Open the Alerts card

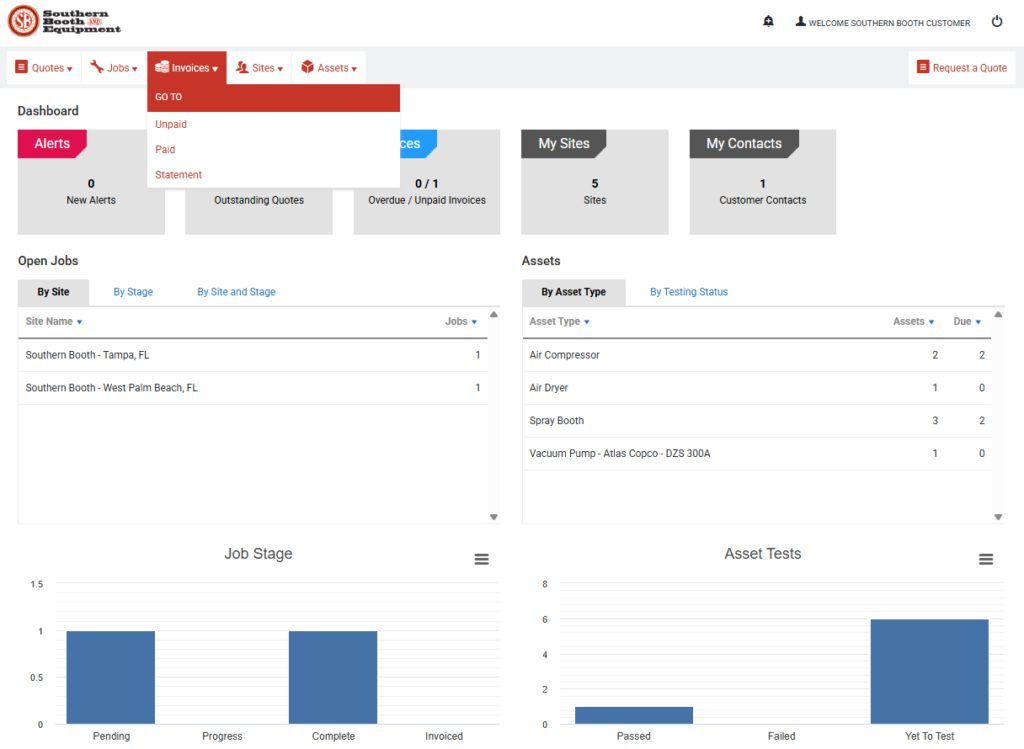(91, 182)
